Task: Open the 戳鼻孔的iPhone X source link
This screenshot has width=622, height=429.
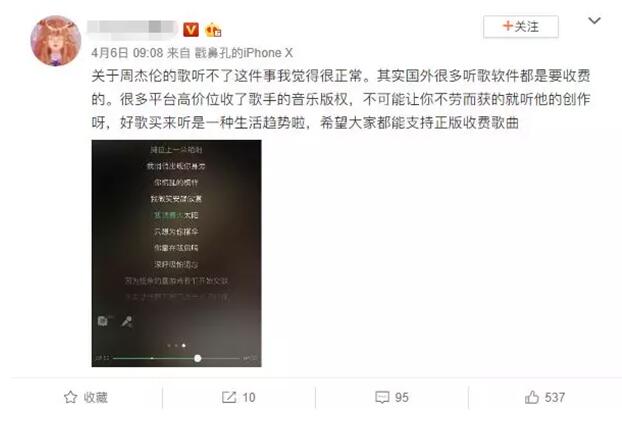Action: 243,52
